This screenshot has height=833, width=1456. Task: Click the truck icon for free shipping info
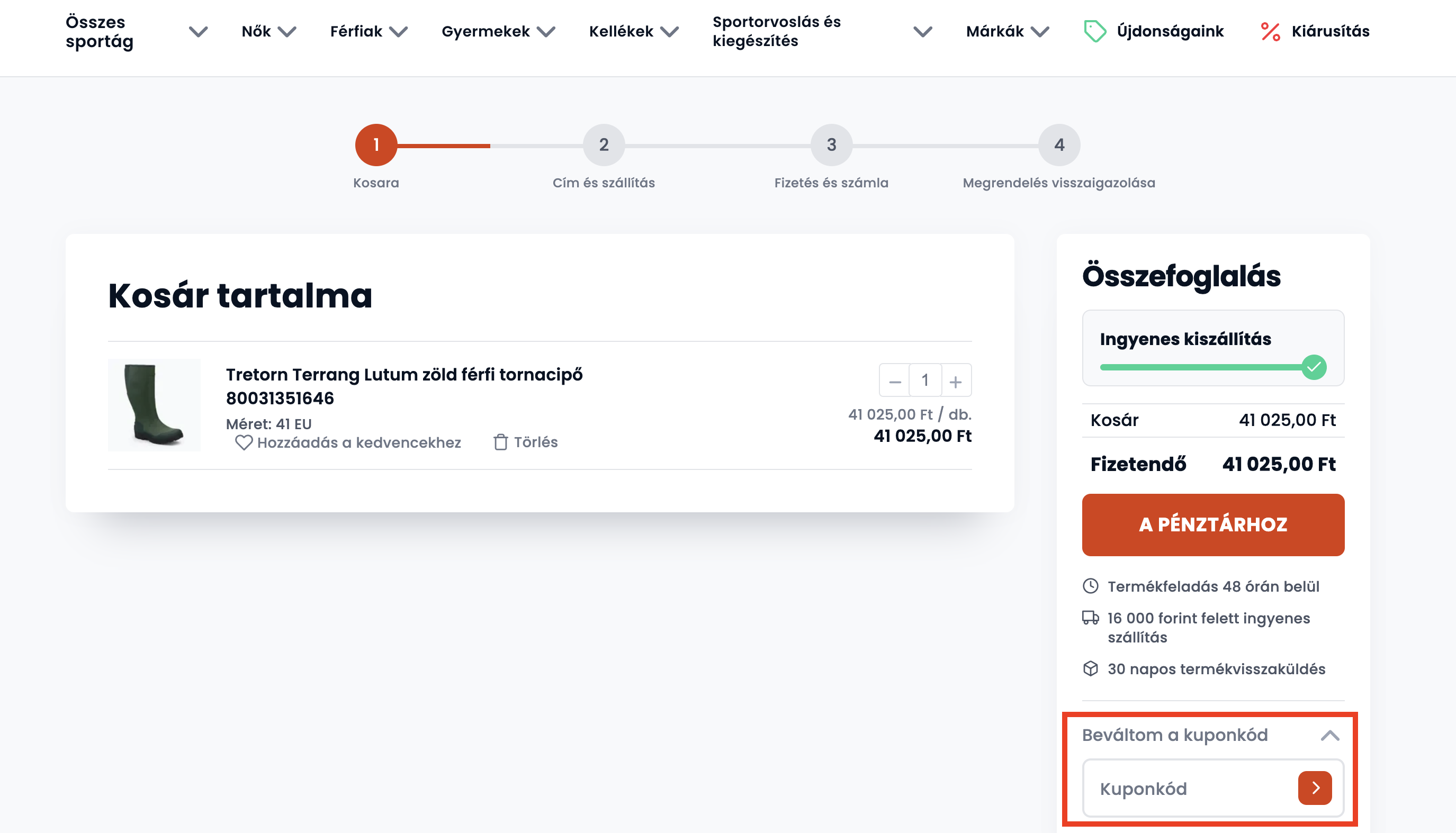1090,617
